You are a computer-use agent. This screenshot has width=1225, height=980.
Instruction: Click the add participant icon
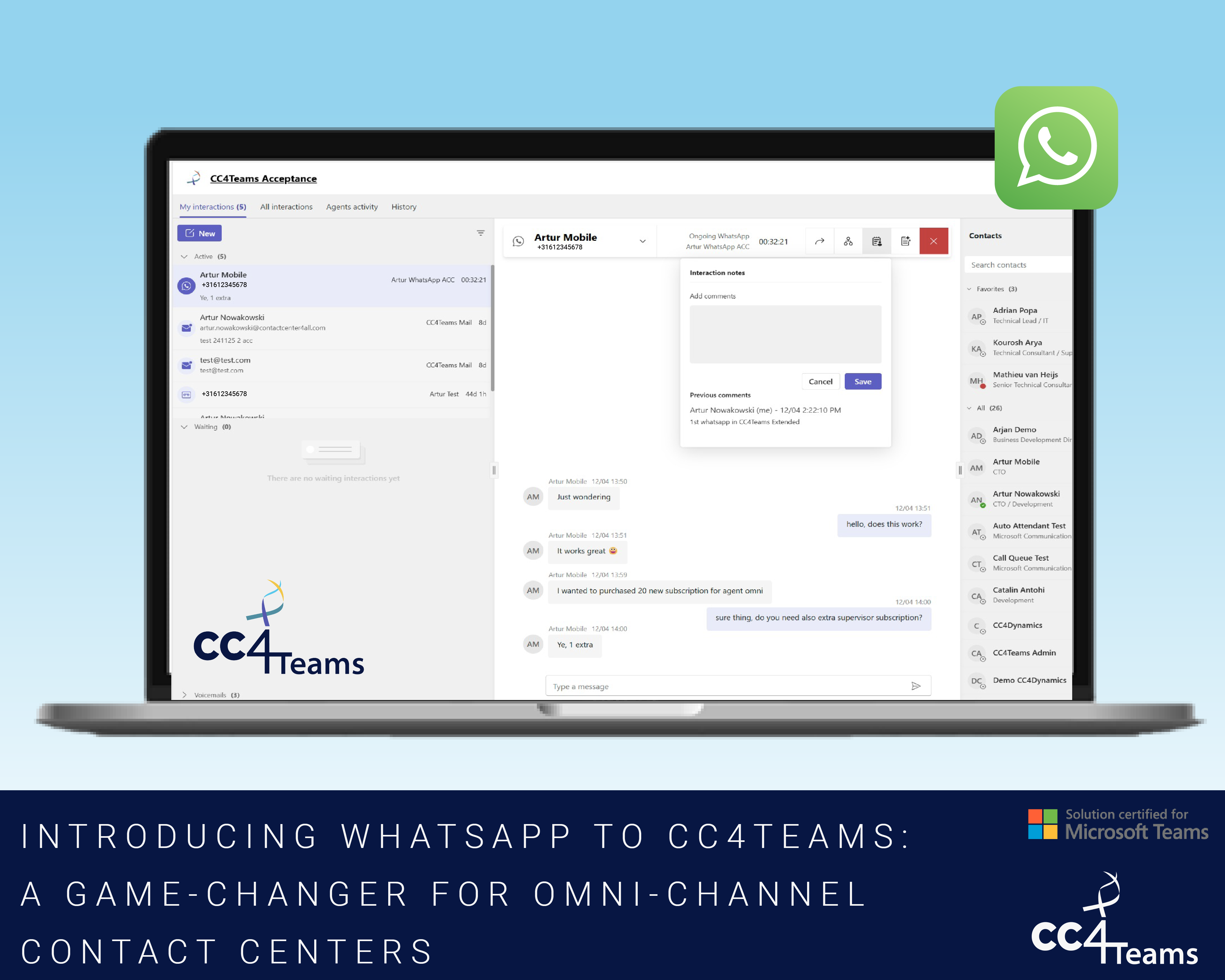pyautogui.click(x=849, y=241)
